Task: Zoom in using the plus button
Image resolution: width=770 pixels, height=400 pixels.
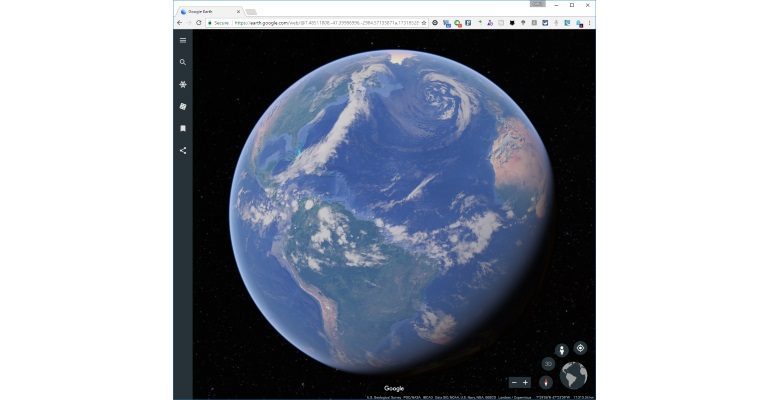Action: pyautogui.click(x=526, y=382)
